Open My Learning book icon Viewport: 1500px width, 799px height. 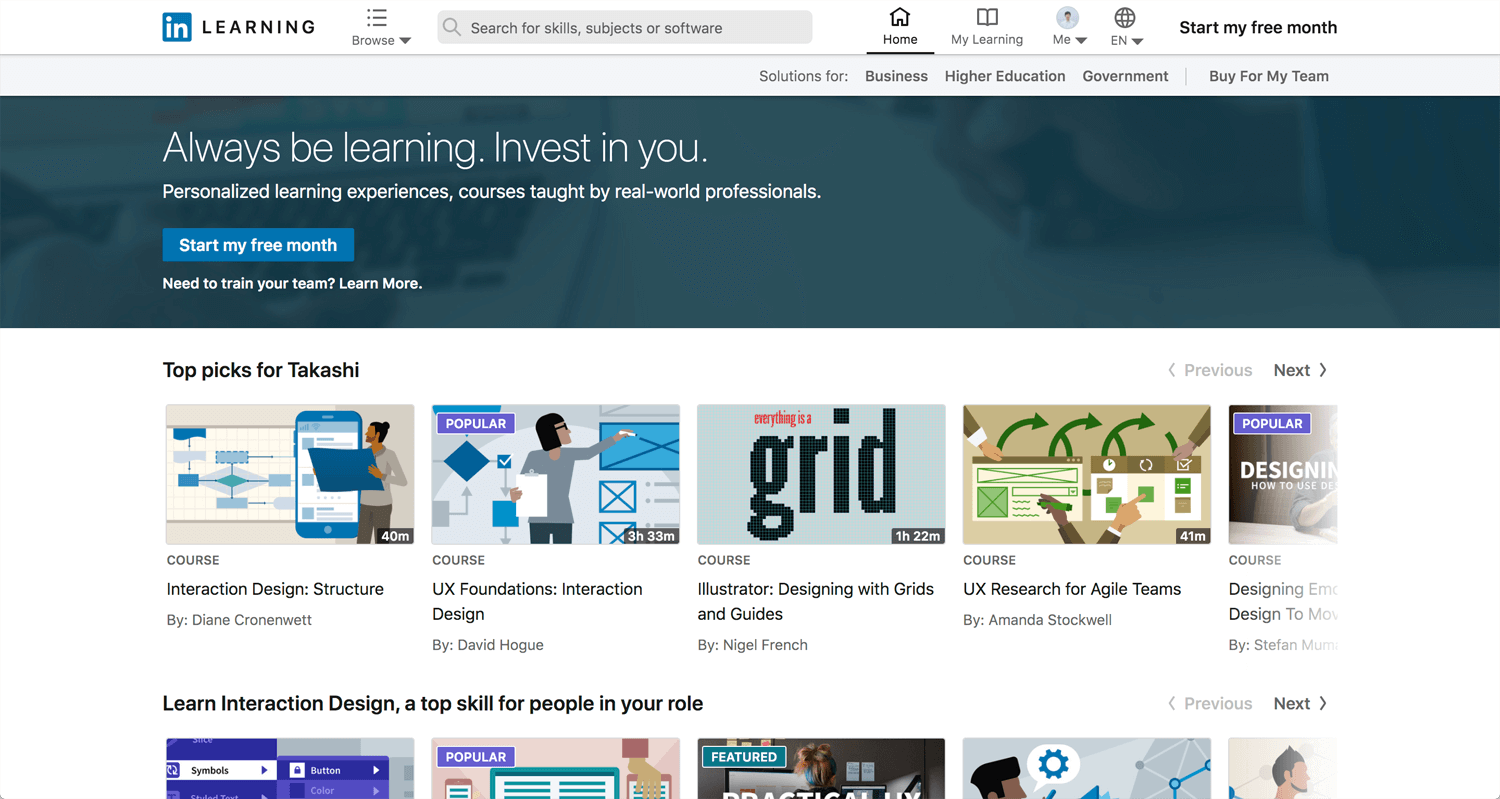click(987, 17)
